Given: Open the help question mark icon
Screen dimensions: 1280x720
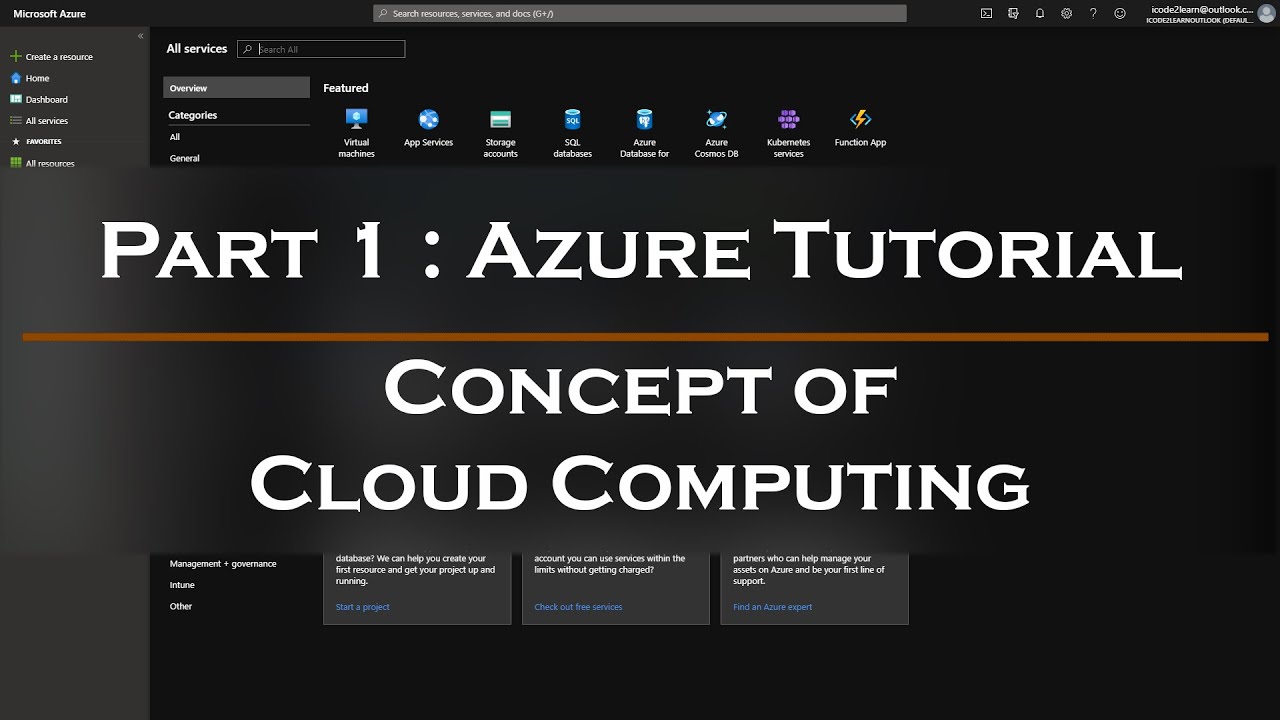Looking at the screenshot, I should [1093, 13].
